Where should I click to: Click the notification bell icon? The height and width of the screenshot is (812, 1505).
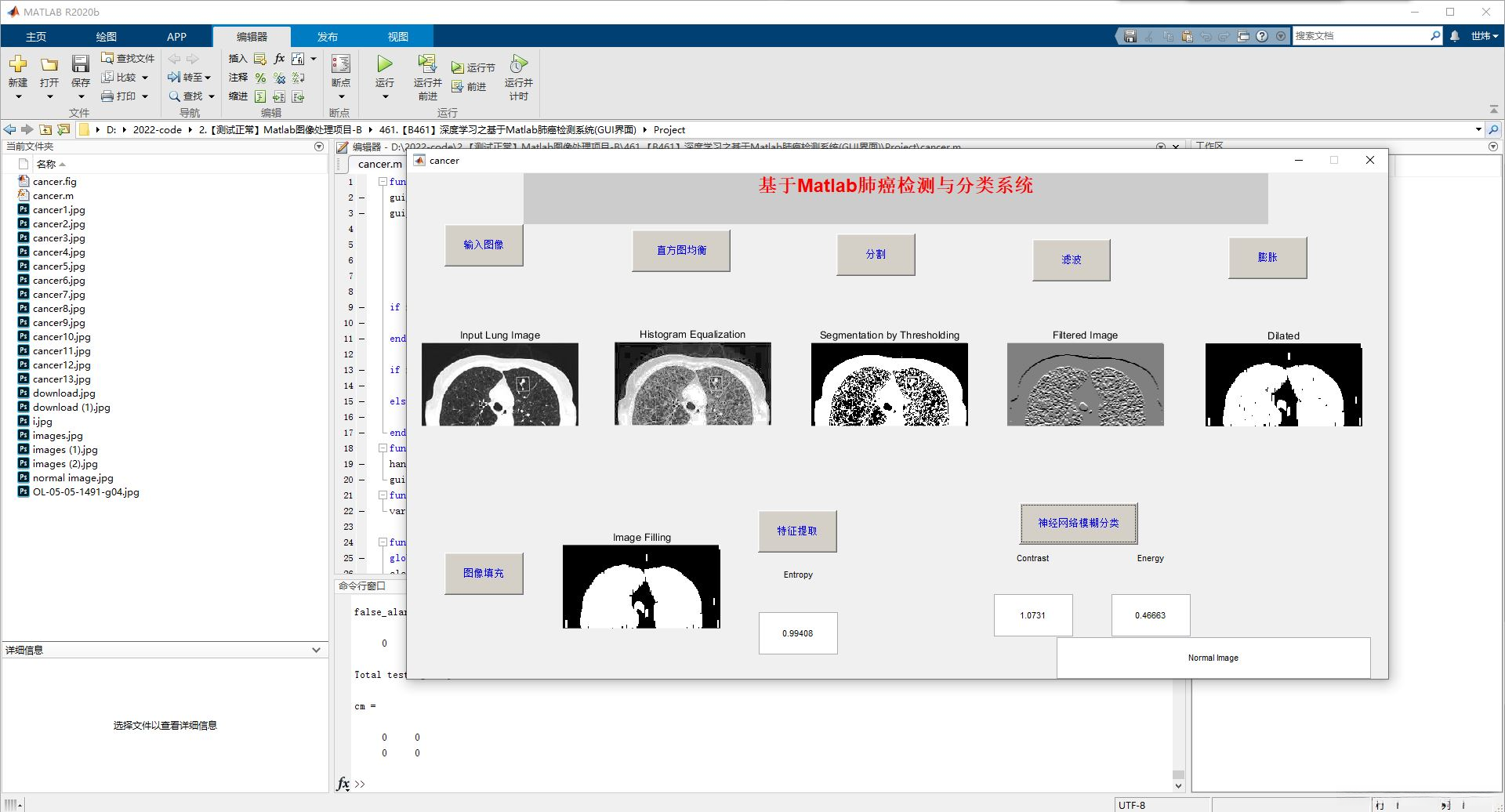click(x=1455, y=36)
